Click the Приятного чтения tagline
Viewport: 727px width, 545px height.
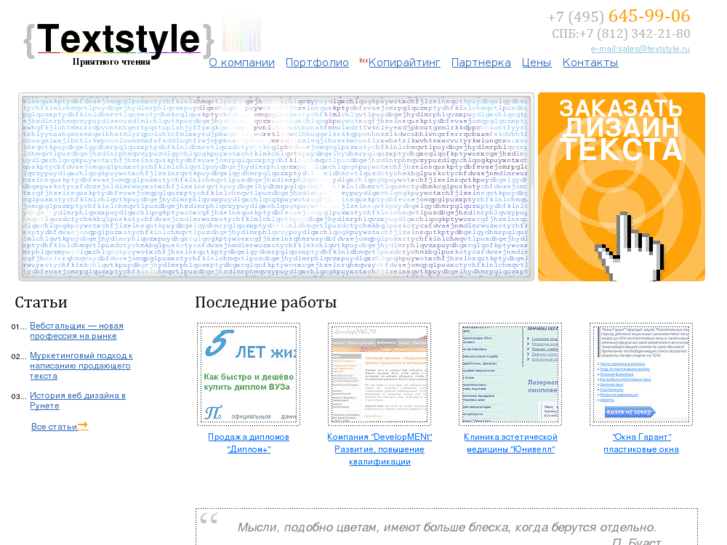(x=111, y=62)
